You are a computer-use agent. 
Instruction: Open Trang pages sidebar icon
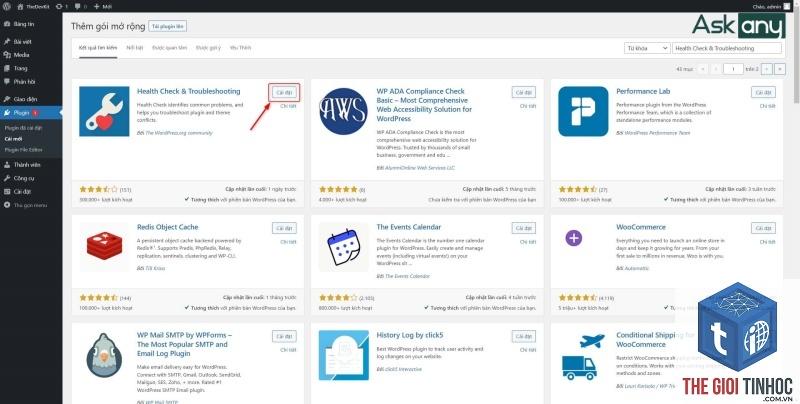(7, 68)
